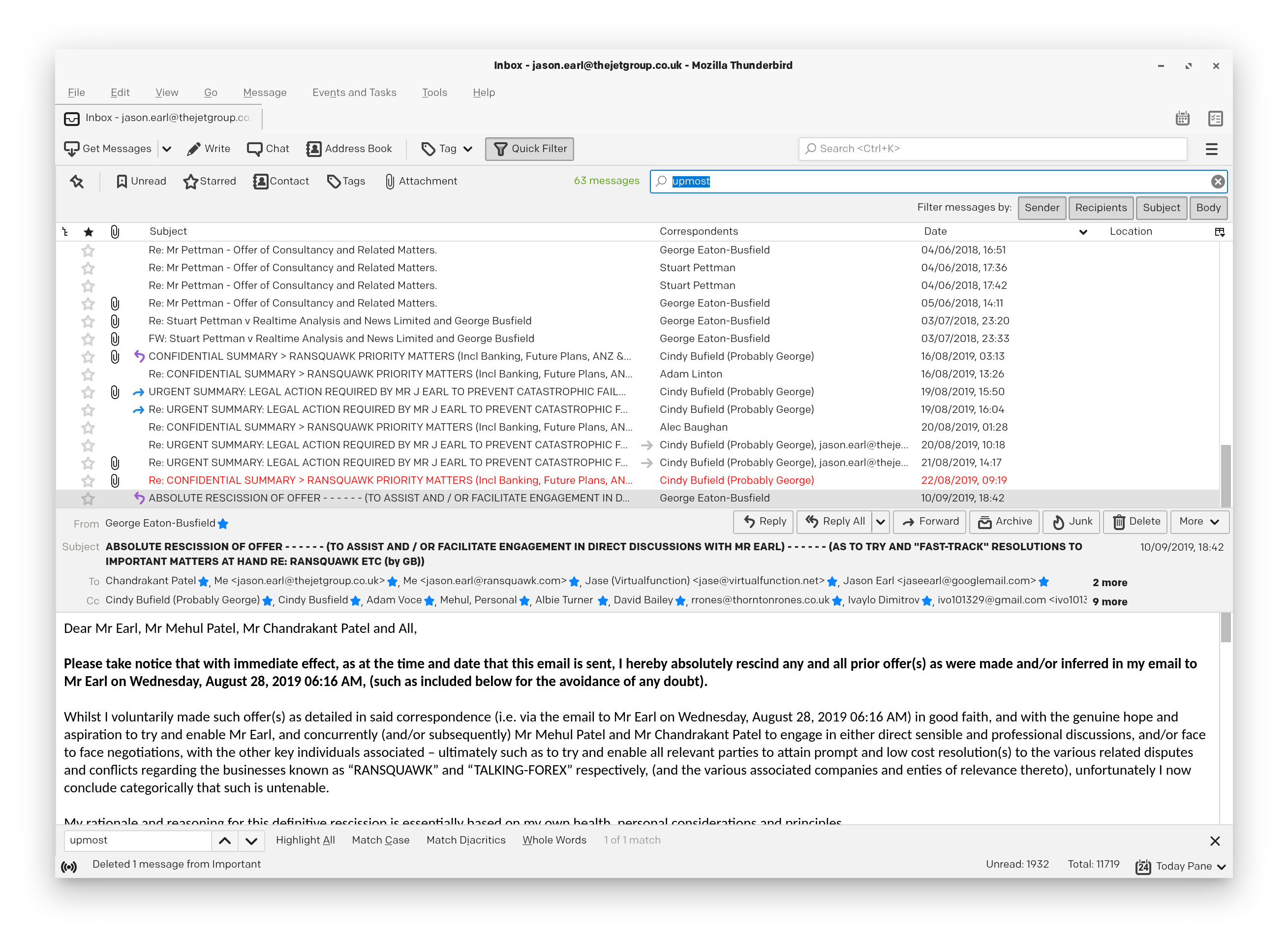Click the online status icon in status bar
Screen dimensions: 1288x939
[x=69, y=866]
